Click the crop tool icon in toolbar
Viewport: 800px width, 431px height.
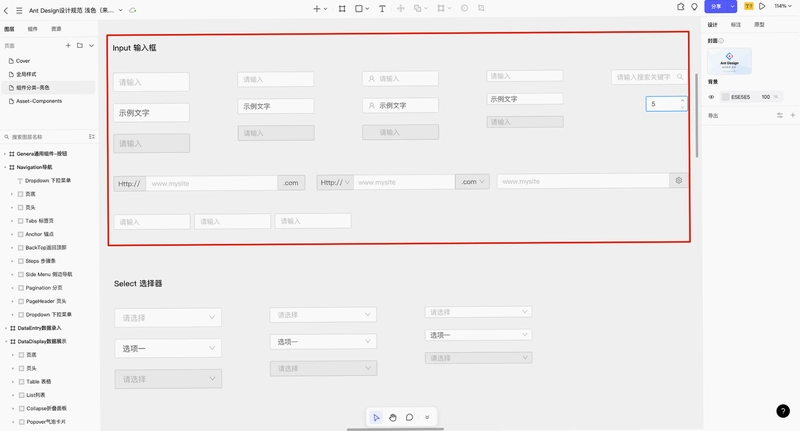pyautogui.click(x=481, y=8)
